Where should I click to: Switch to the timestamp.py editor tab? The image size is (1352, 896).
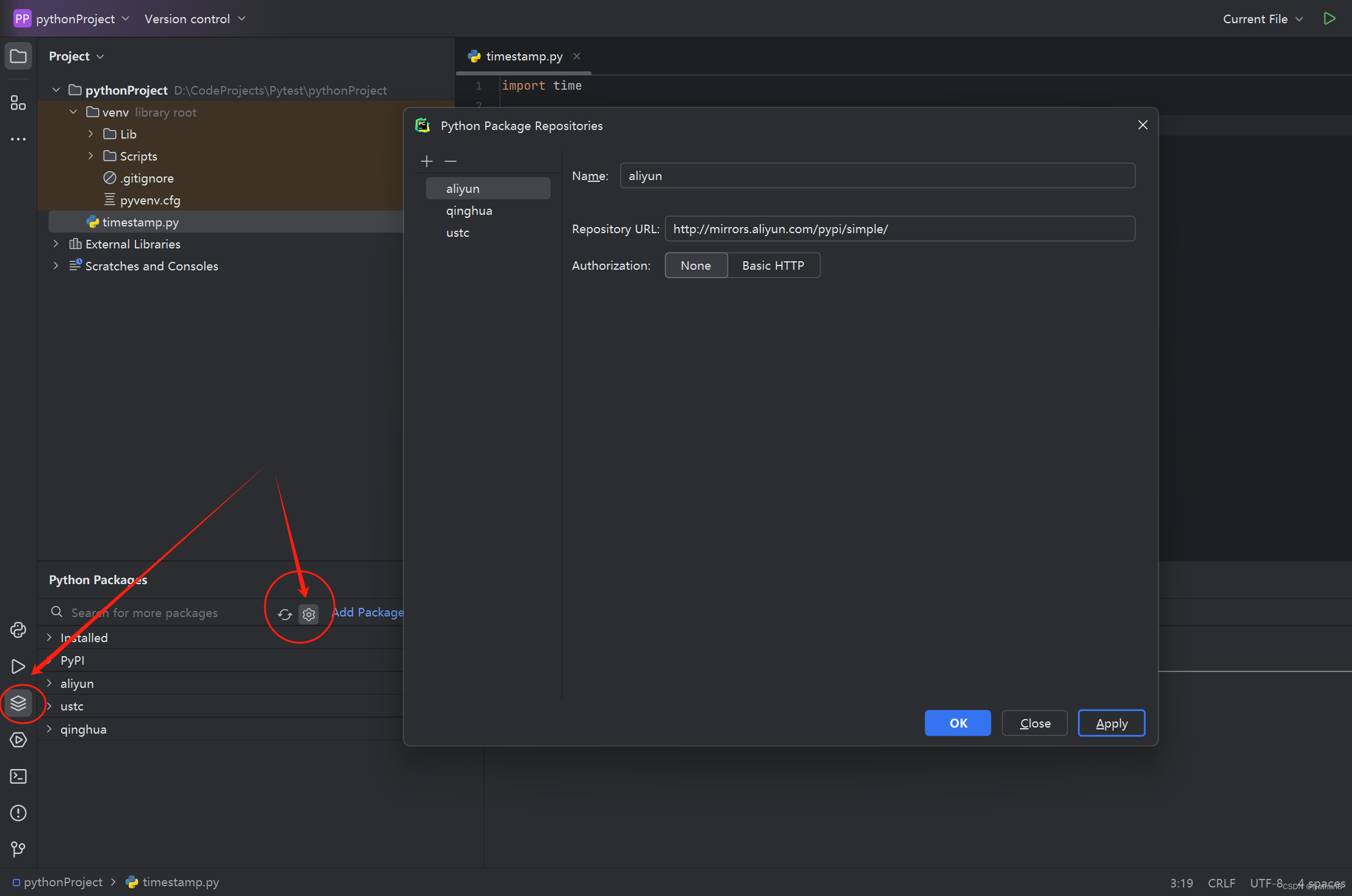tap(524, 56)
